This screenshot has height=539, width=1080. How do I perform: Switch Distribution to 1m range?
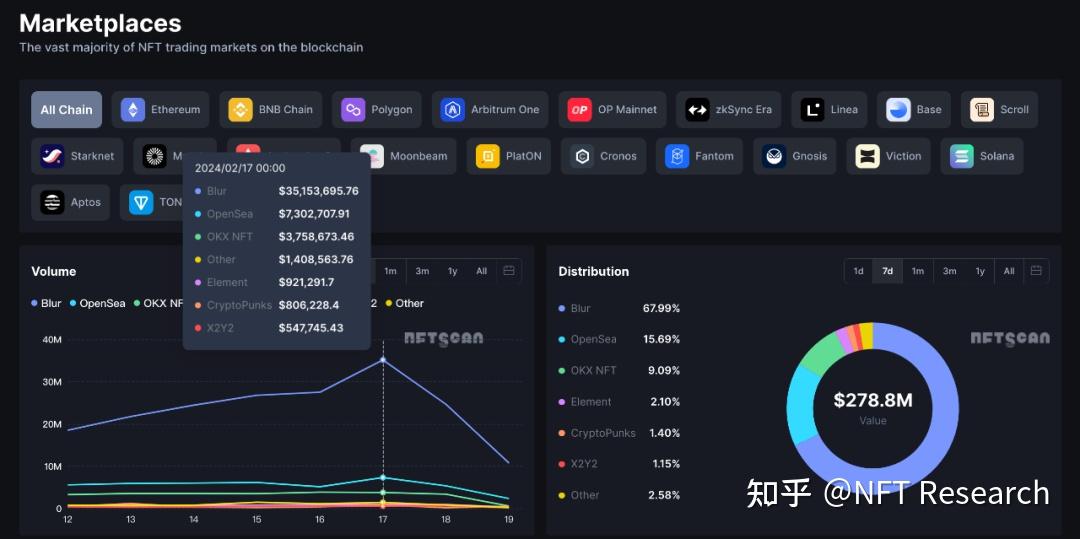point(918,271)
